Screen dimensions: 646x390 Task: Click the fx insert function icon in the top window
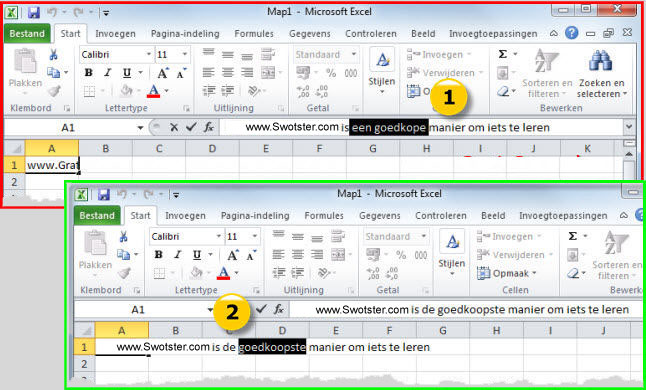[x=209, y=127]
